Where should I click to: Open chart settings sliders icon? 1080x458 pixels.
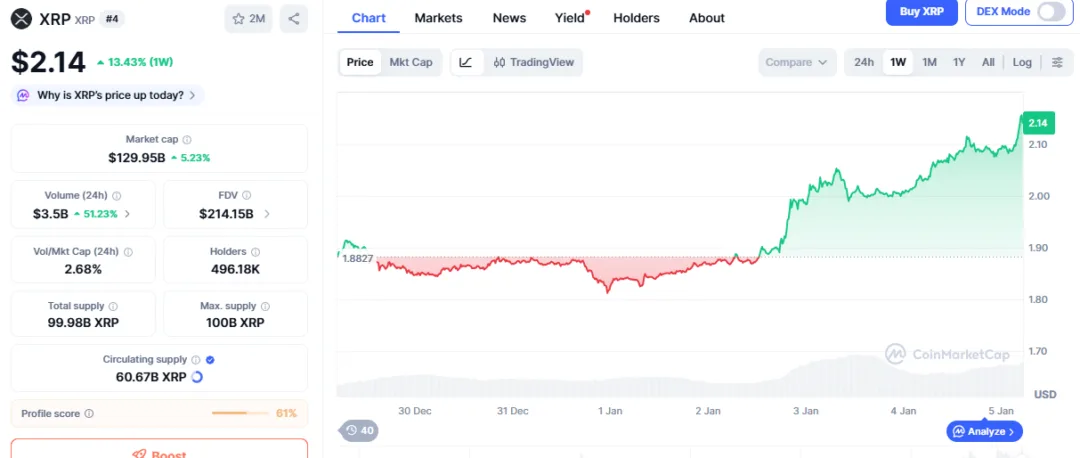[x=1057, y=62]
